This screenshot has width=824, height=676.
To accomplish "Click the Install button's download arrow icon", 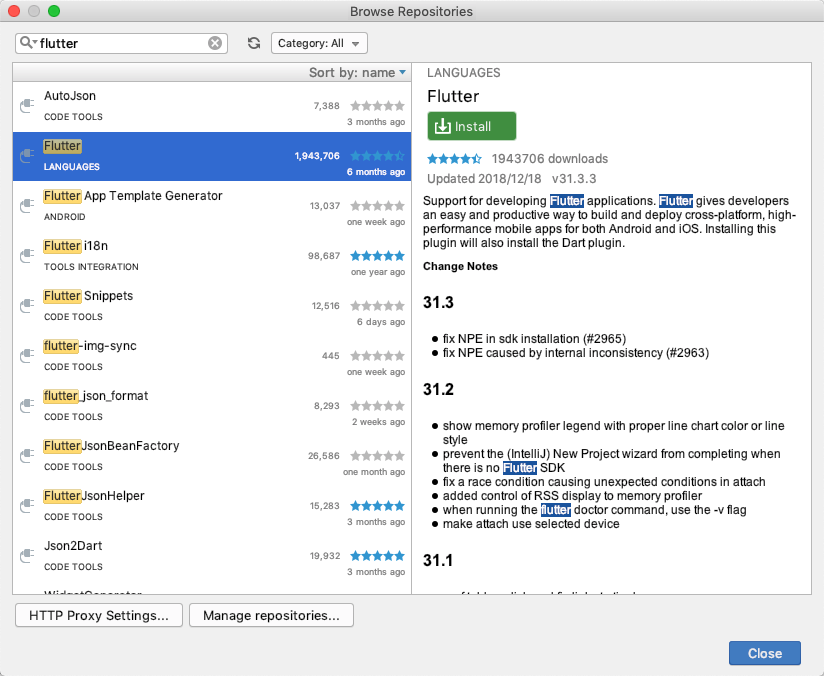I will click(442, 126).
